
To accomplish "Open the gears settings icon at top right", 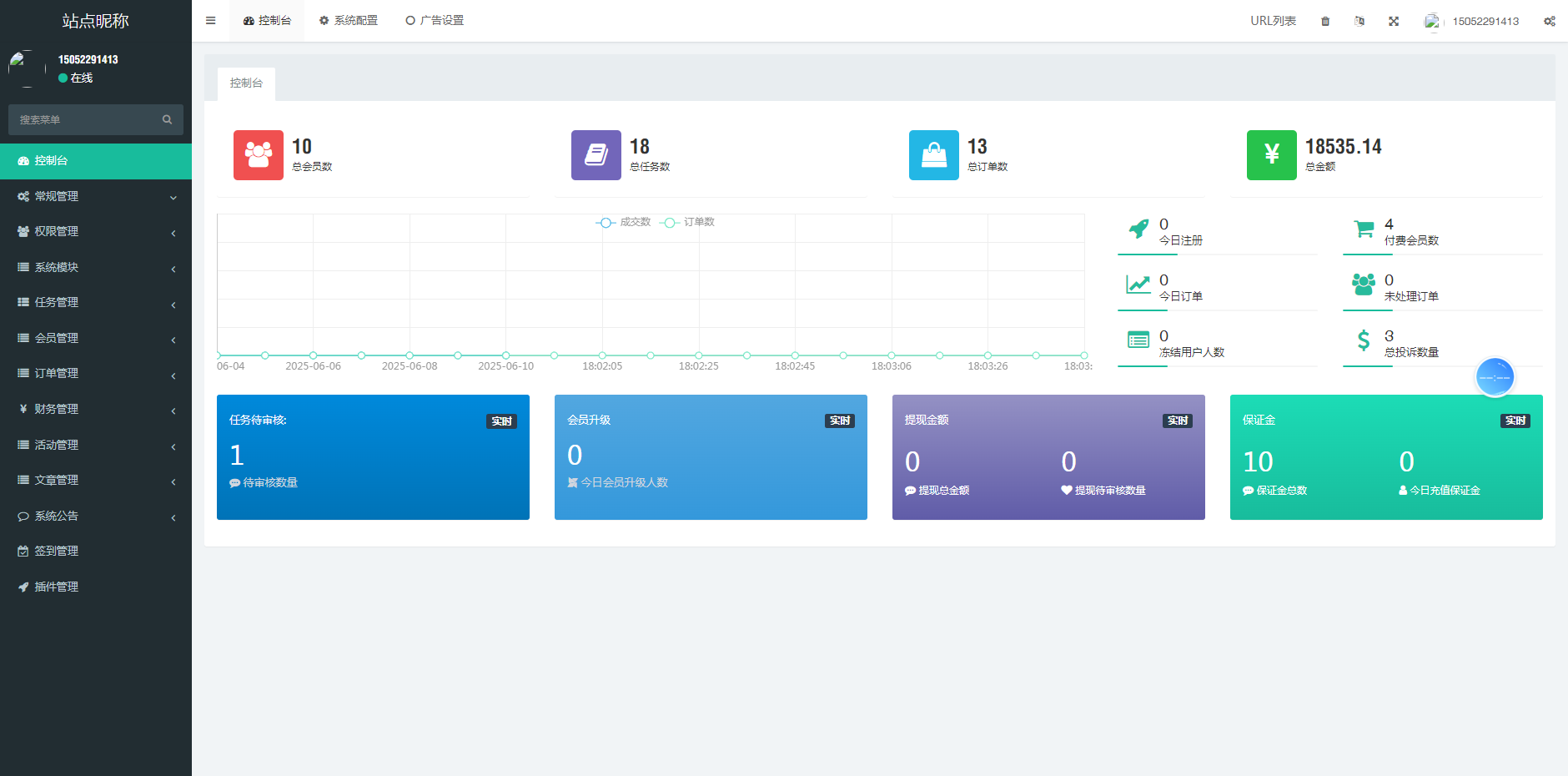I will pos(1549,21).
